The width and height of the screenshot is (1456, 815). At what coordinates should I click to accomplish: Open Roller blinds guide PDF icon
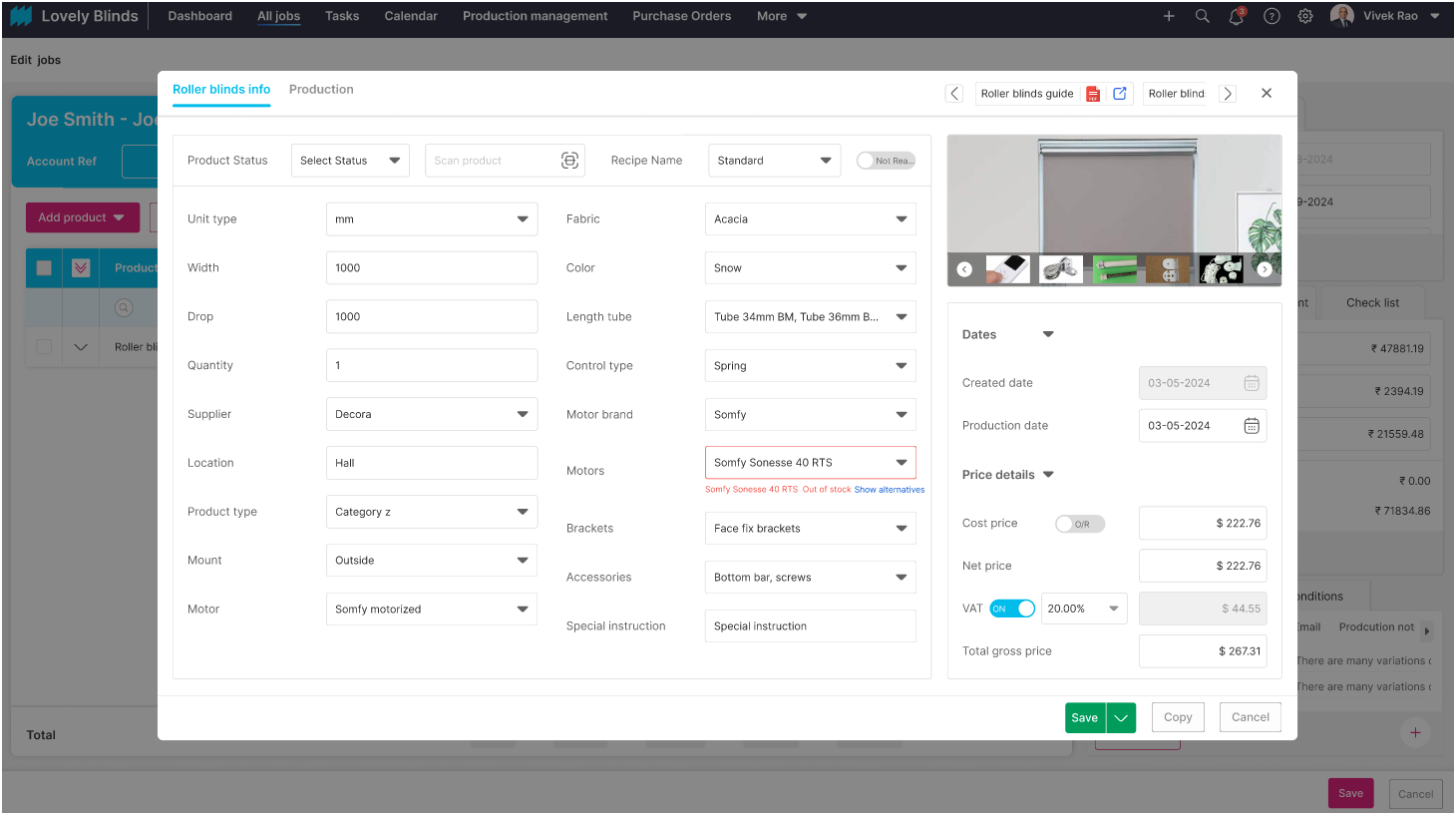[1093, 94]
